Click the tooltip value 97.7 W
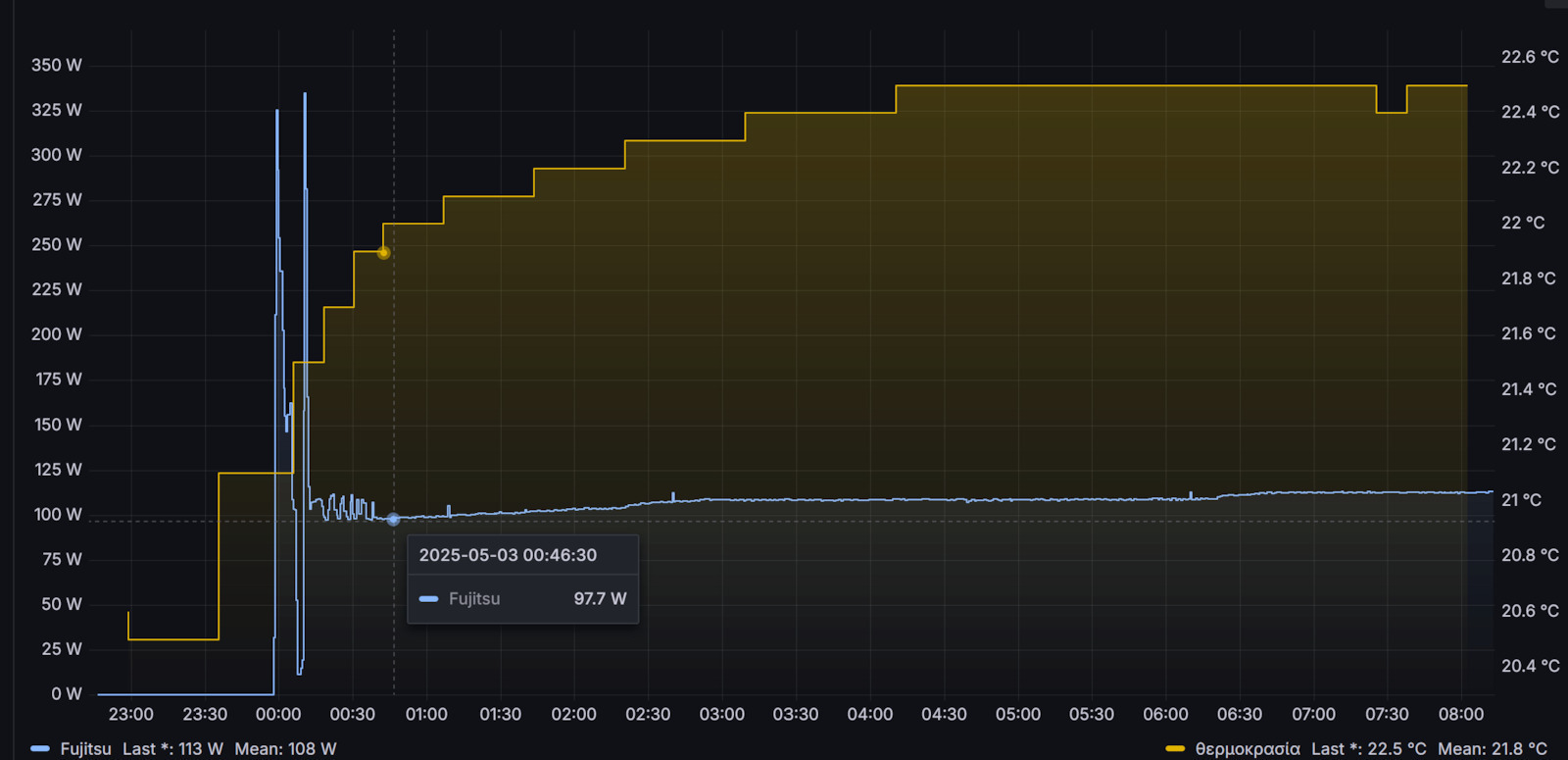Image resolution: width=1568 pixels, height=760 pixels. coord(600,598)
